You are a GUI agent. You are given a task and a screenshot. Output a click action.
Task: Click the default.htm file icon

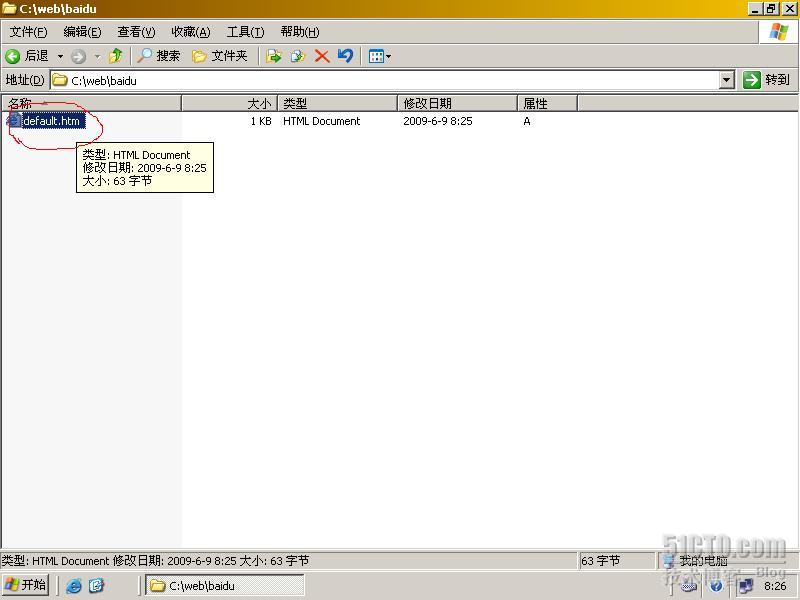coord(14,120)
